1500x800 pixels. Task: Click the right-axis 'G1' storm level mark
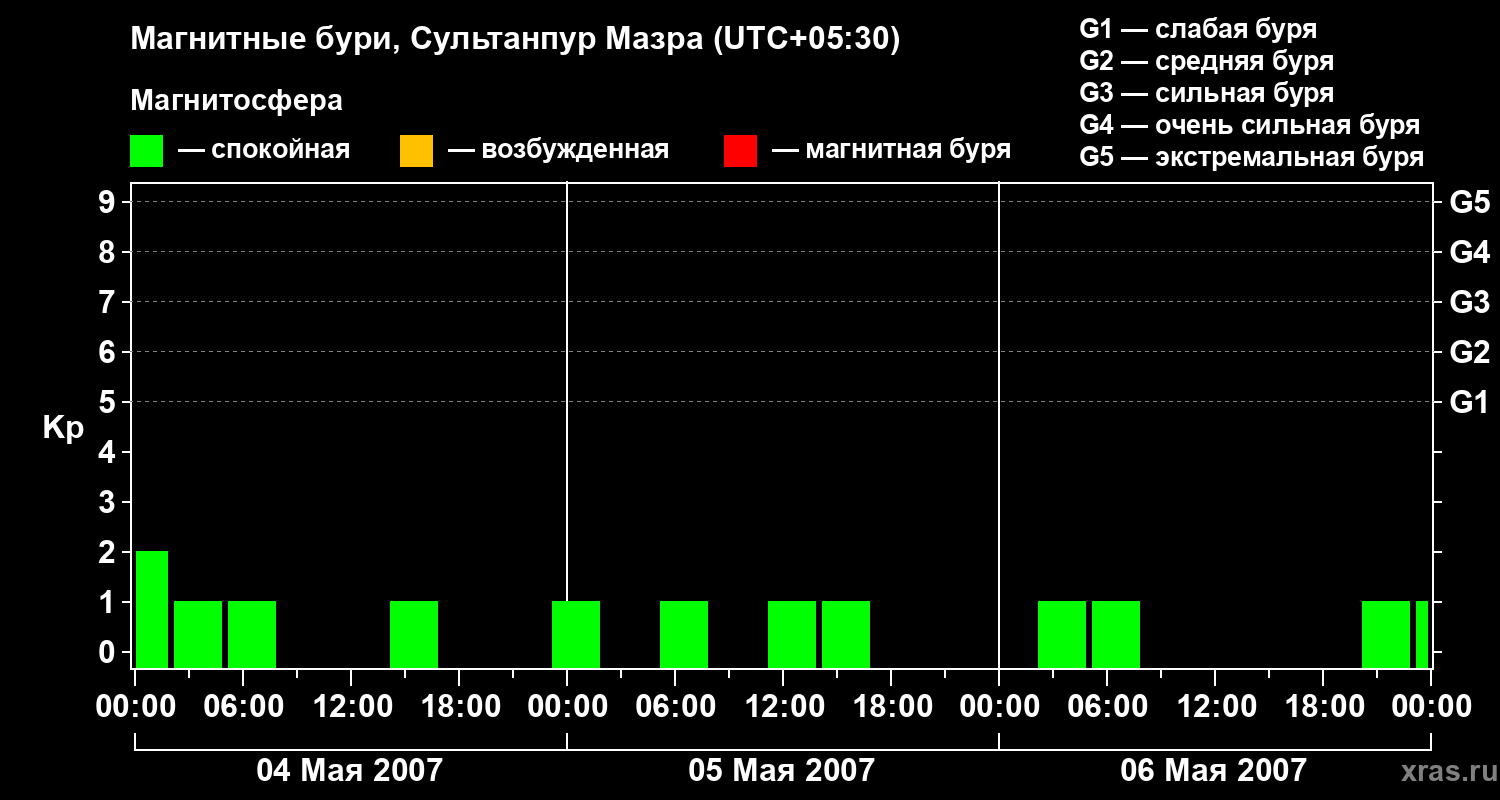[x=1469, y=402]
